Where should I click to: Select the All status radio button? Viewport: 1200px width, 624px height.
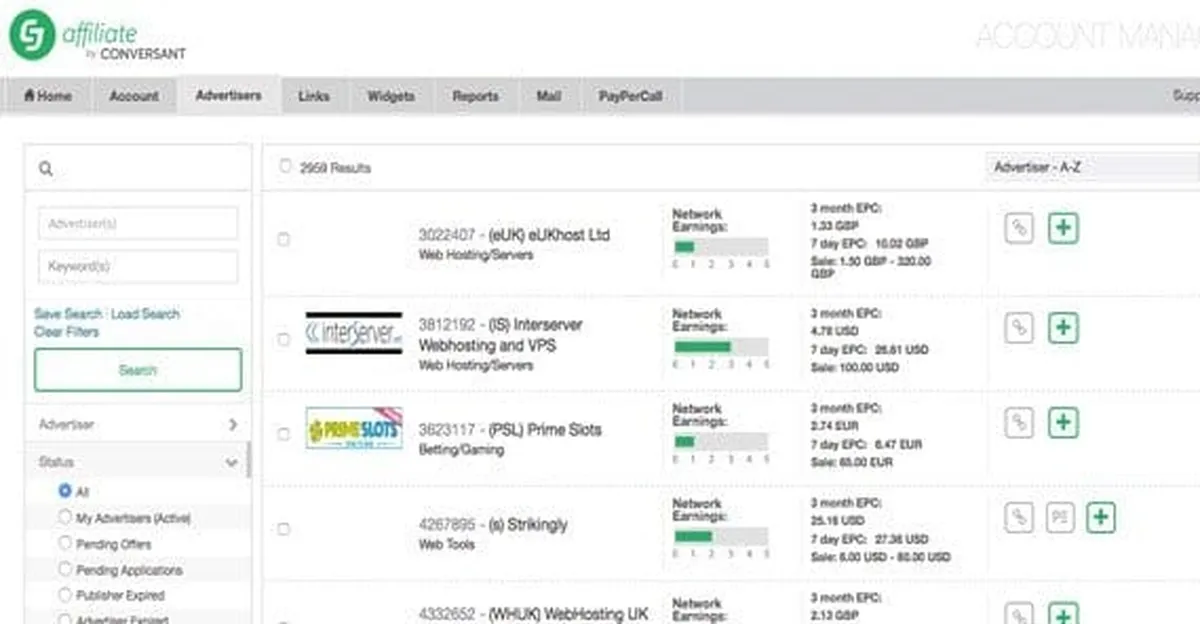65,491
